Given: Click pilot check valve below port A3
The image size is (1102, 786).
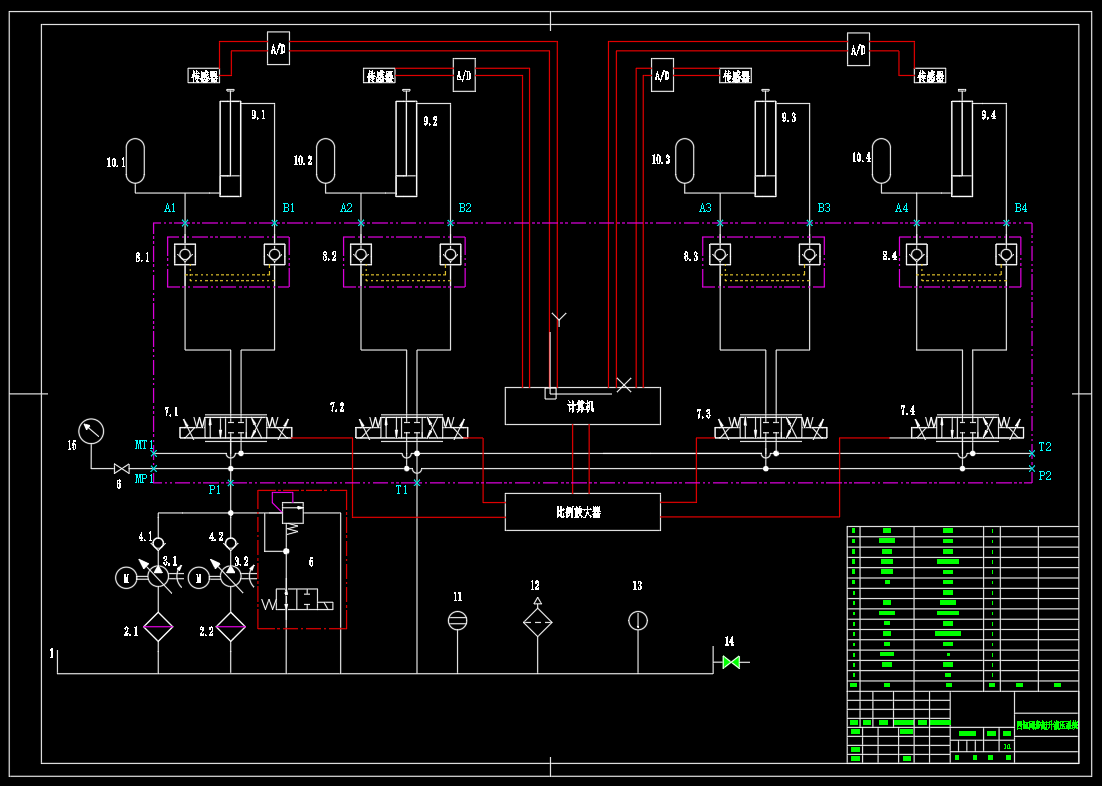Looking at the screenshot, I should 720,255.
